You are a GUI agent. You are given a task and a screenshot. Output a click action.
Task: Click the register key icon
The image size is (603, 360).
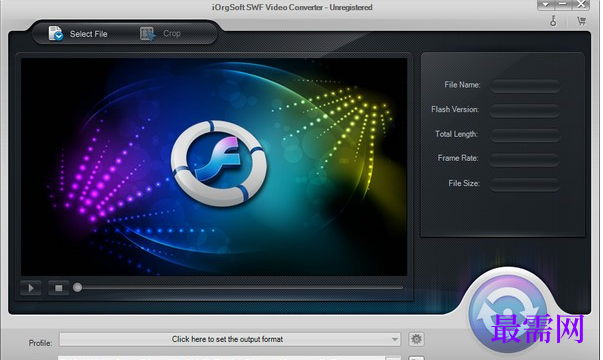pyautogui.click(x=553, y=21)
